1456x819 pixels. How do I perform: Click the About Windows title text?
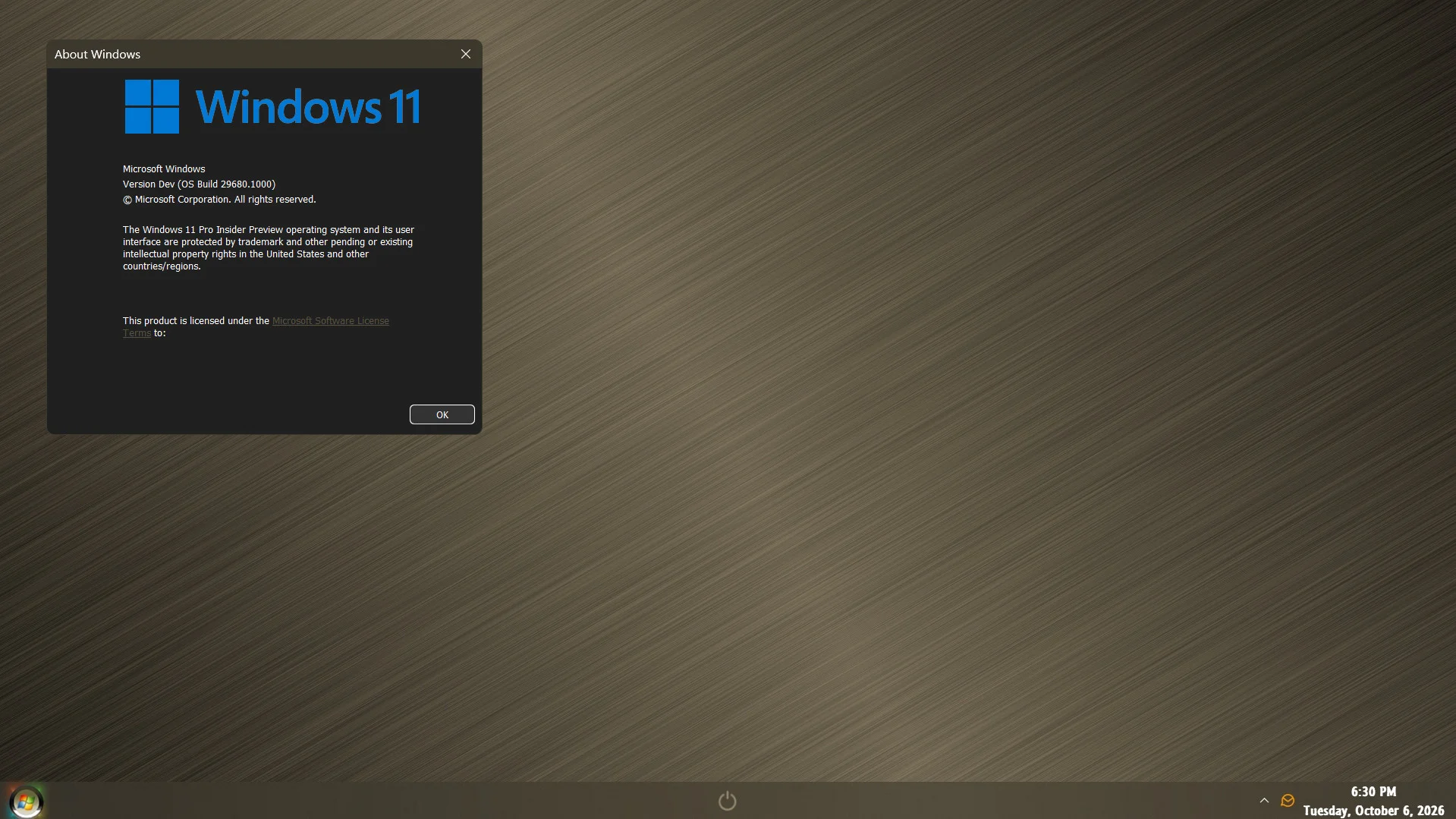pyautogui.click(x=97, y=55)
